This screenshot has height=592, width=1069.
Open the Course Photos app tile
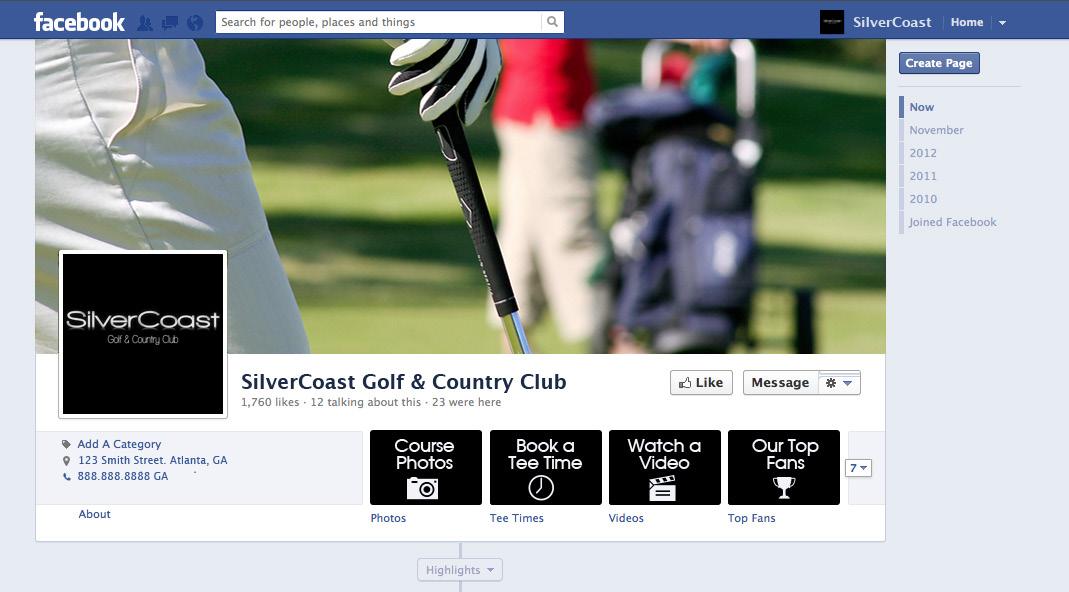[x=425, y=467]
